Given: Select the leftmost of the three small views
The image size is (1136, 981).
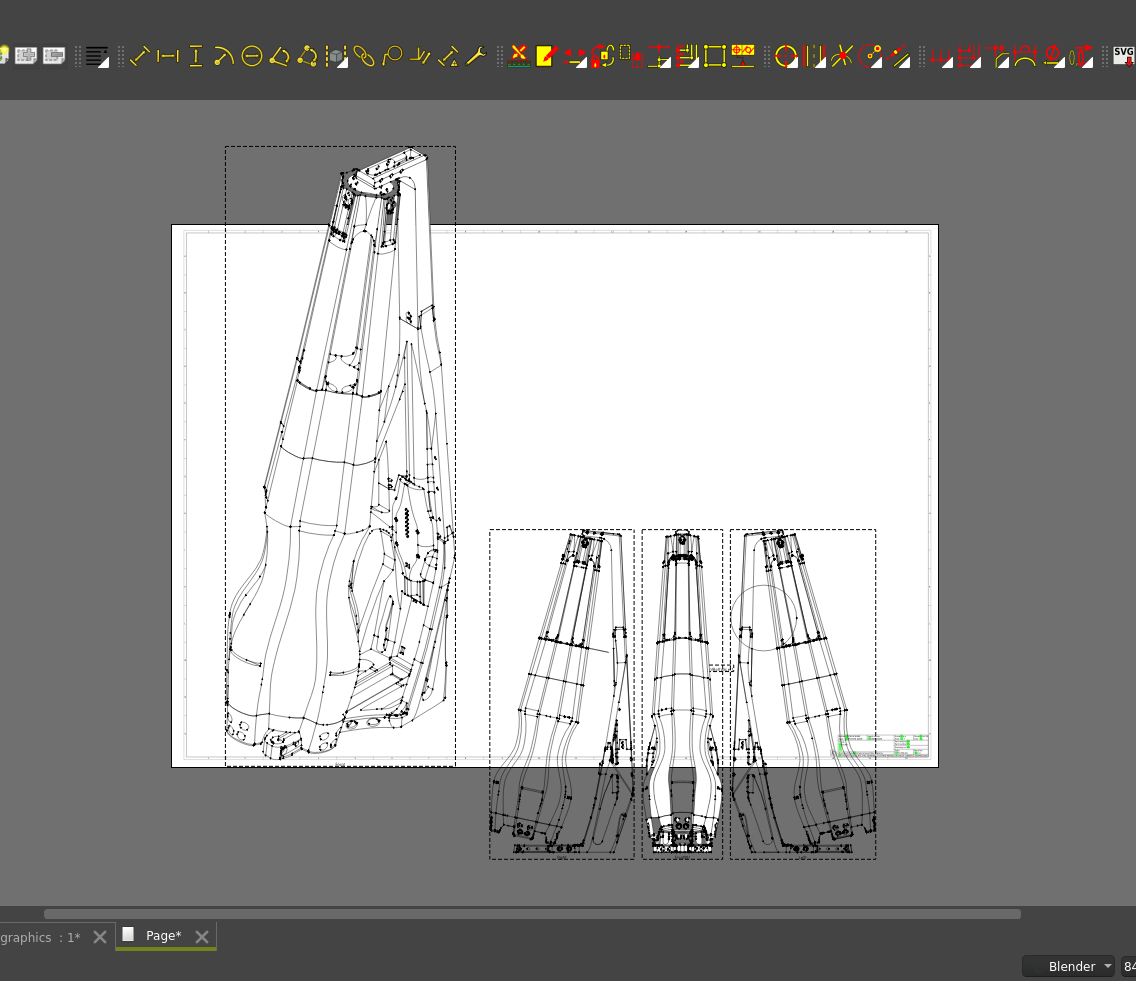Looking at the screenshot, I should coord(561,694).
